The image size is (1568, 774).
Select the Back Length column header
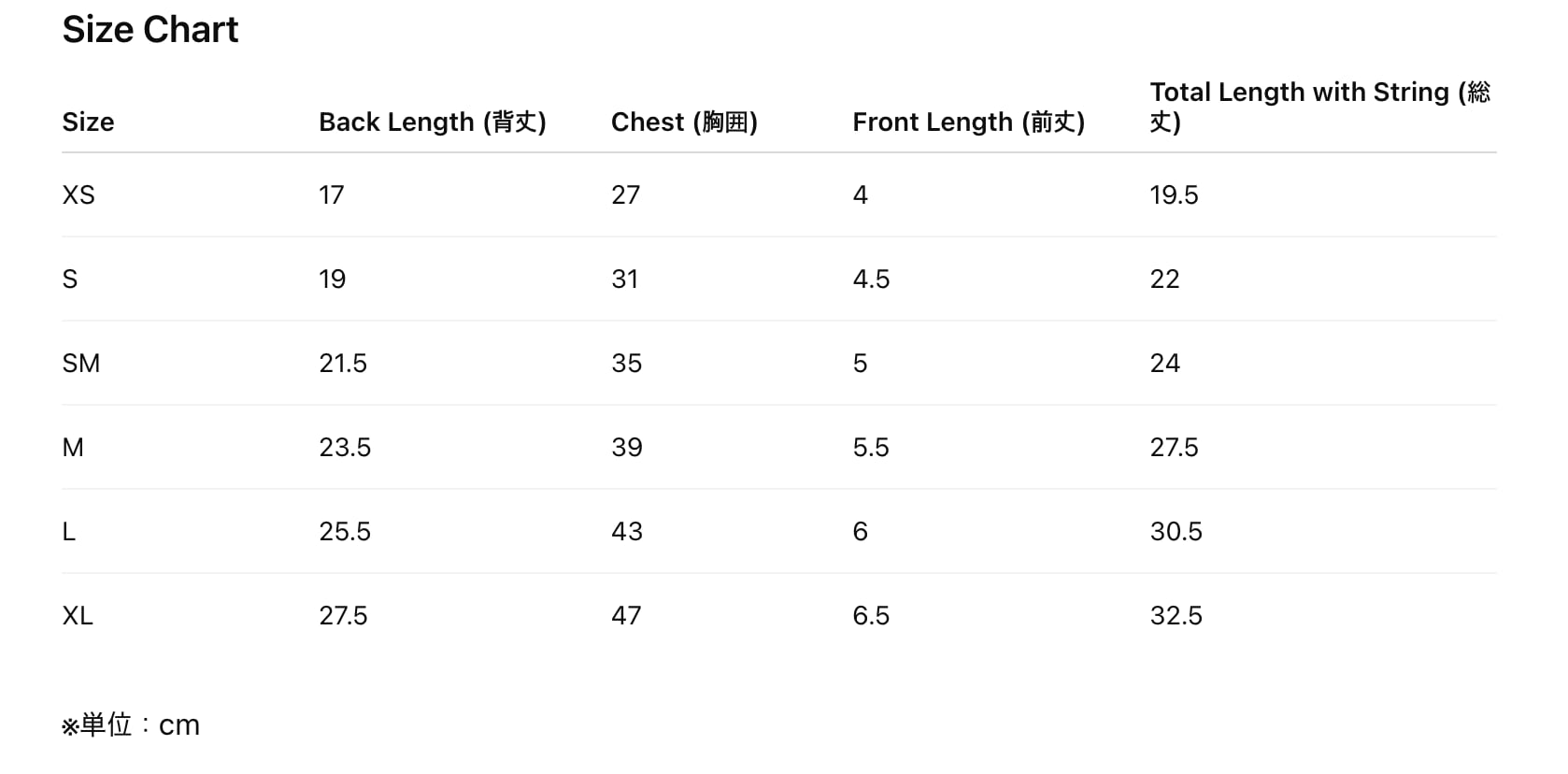coord(432,122)
